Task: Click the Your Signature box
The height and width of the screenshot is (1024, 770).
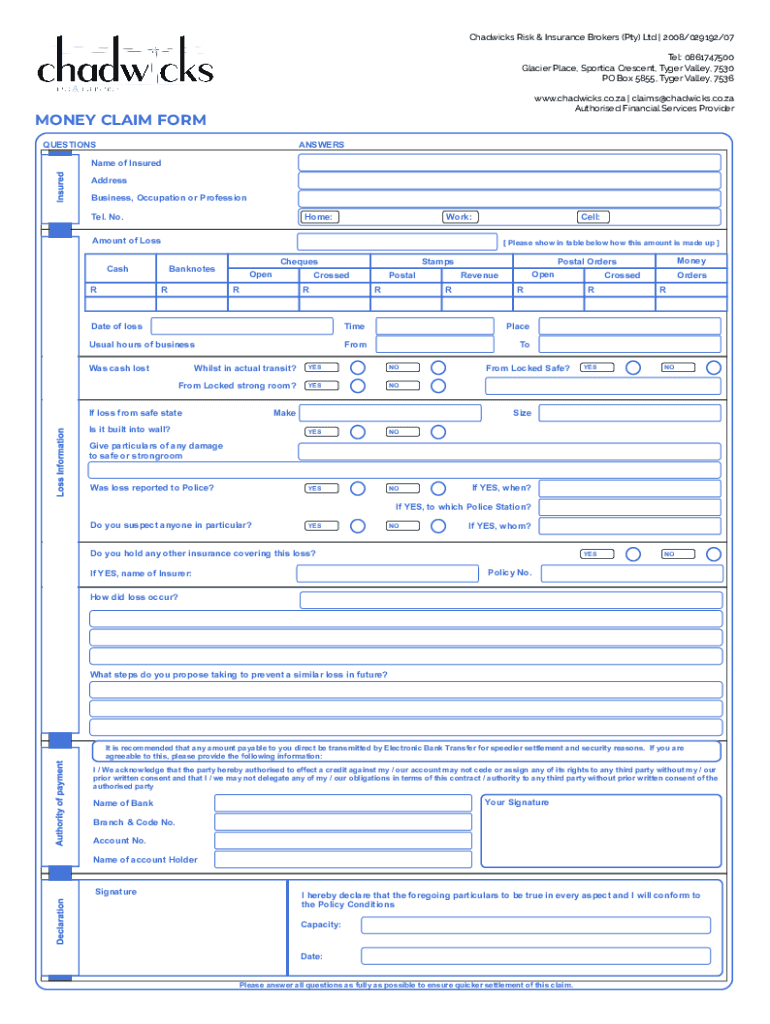Action: pos(600,830)
